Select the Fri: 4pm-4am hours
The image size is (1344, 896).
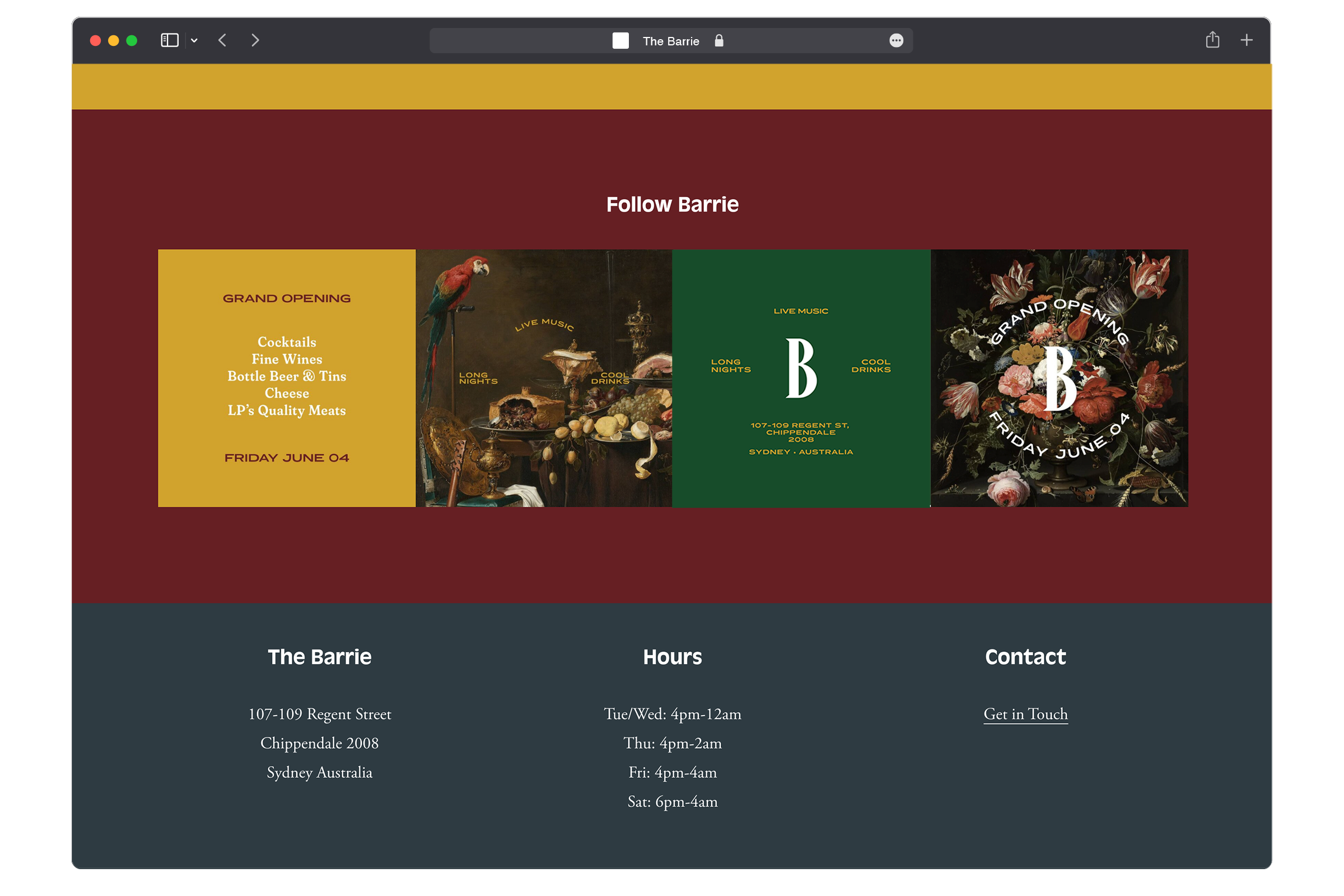coord(673,773)
